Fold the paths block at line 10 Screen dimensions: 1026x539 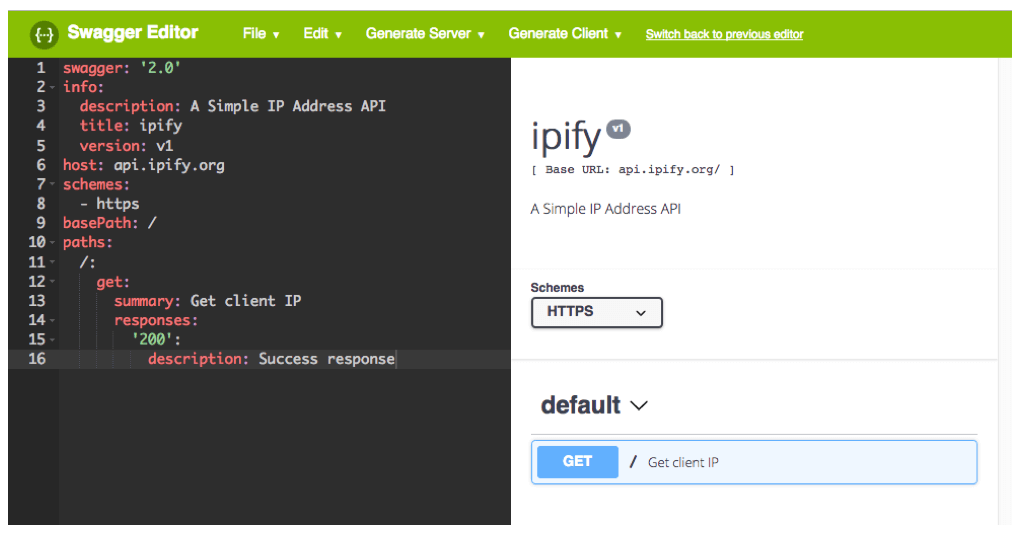(52, 243)
